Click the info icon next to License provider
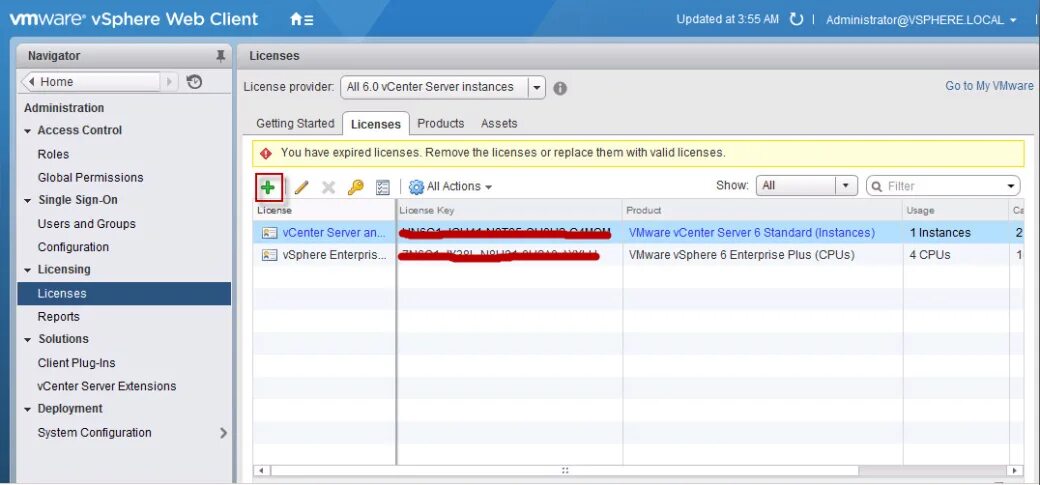The image size is (1040, 485). point(560,88)
